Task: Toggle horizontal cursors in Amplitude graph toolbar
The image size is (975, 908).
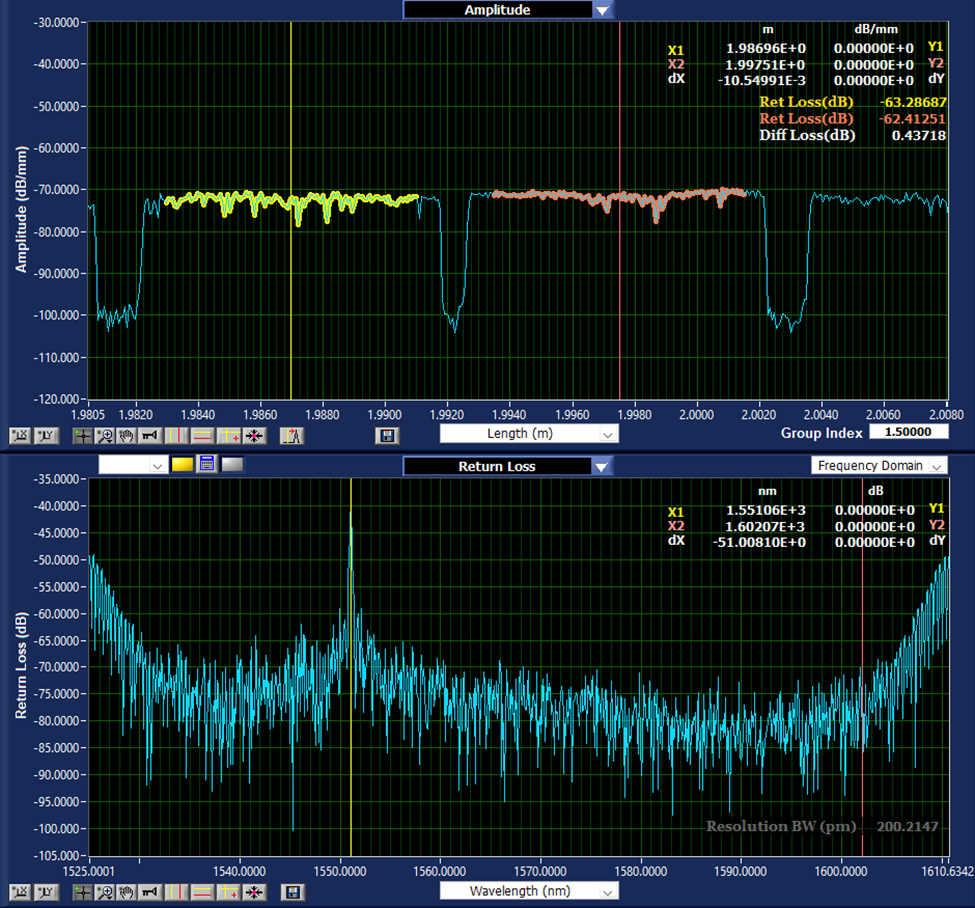Action: [x=203, y=436]
